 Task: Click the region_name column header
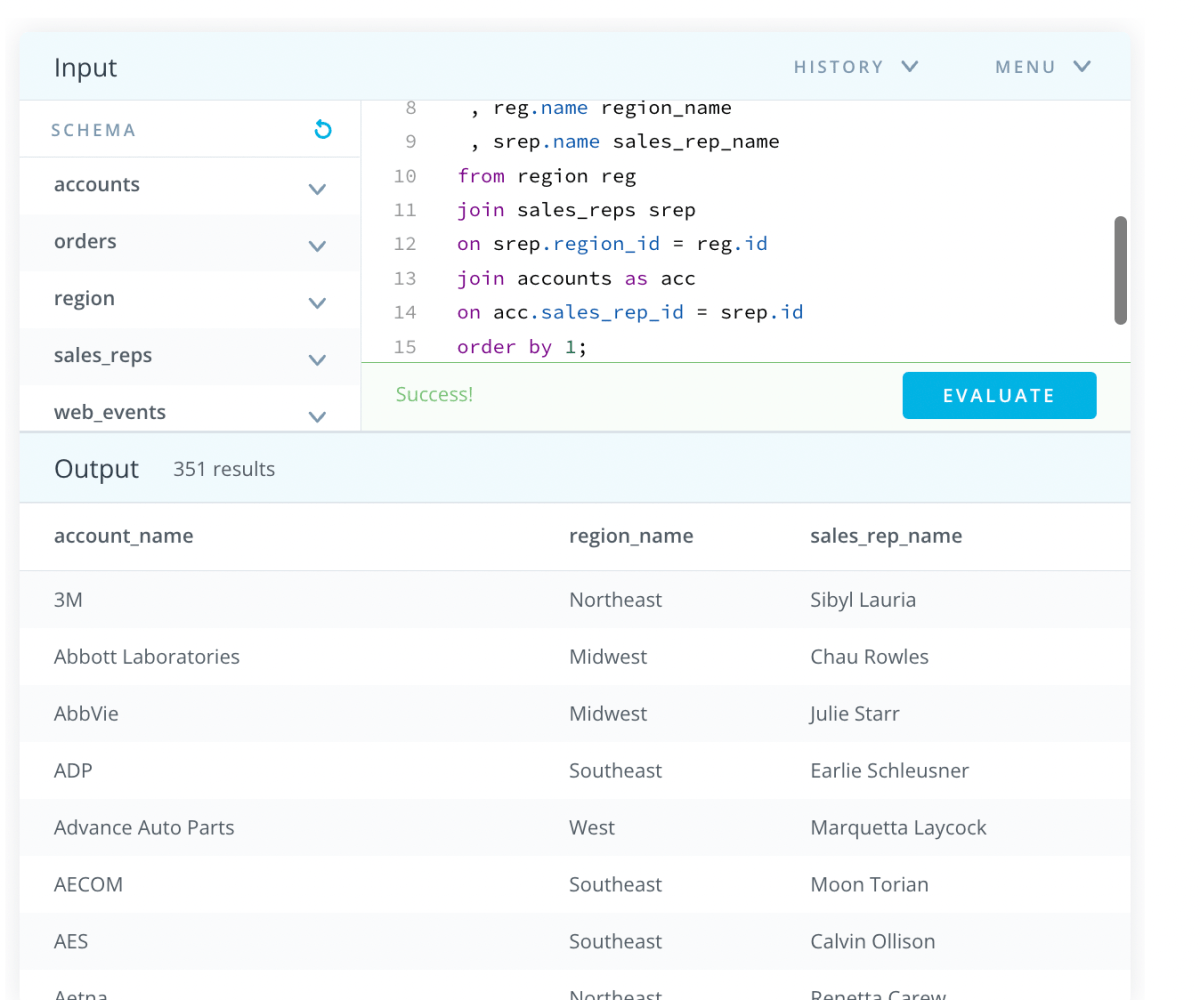[631, 536]
